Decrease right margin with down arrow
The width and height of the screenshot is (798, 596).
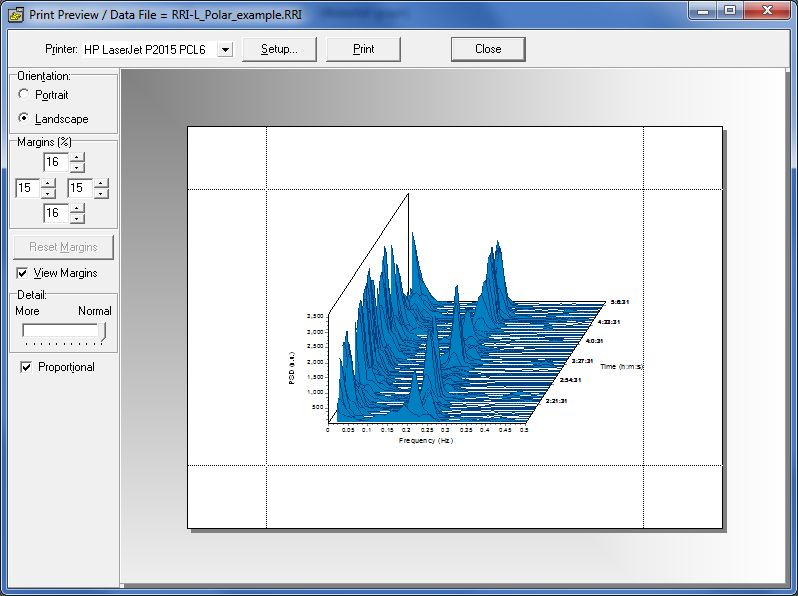coord(101,193)
